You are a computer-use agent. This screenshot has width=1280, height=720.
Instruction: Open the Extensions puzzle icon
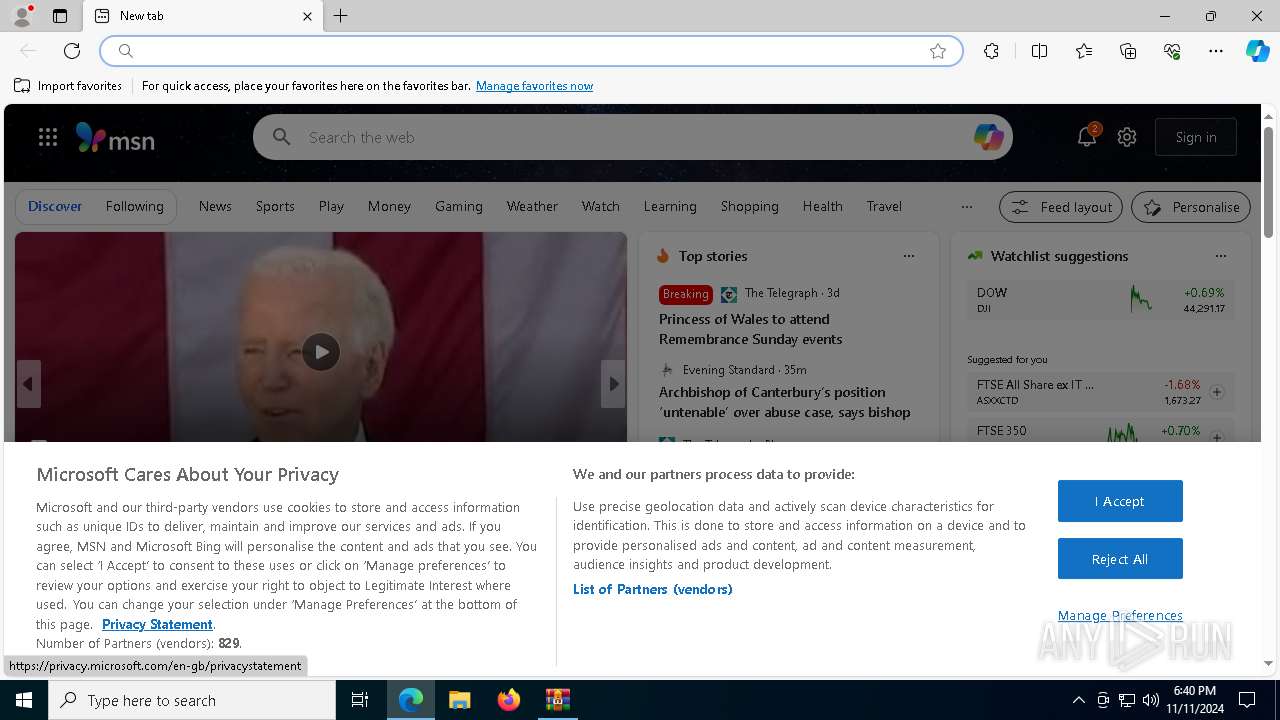991,51
